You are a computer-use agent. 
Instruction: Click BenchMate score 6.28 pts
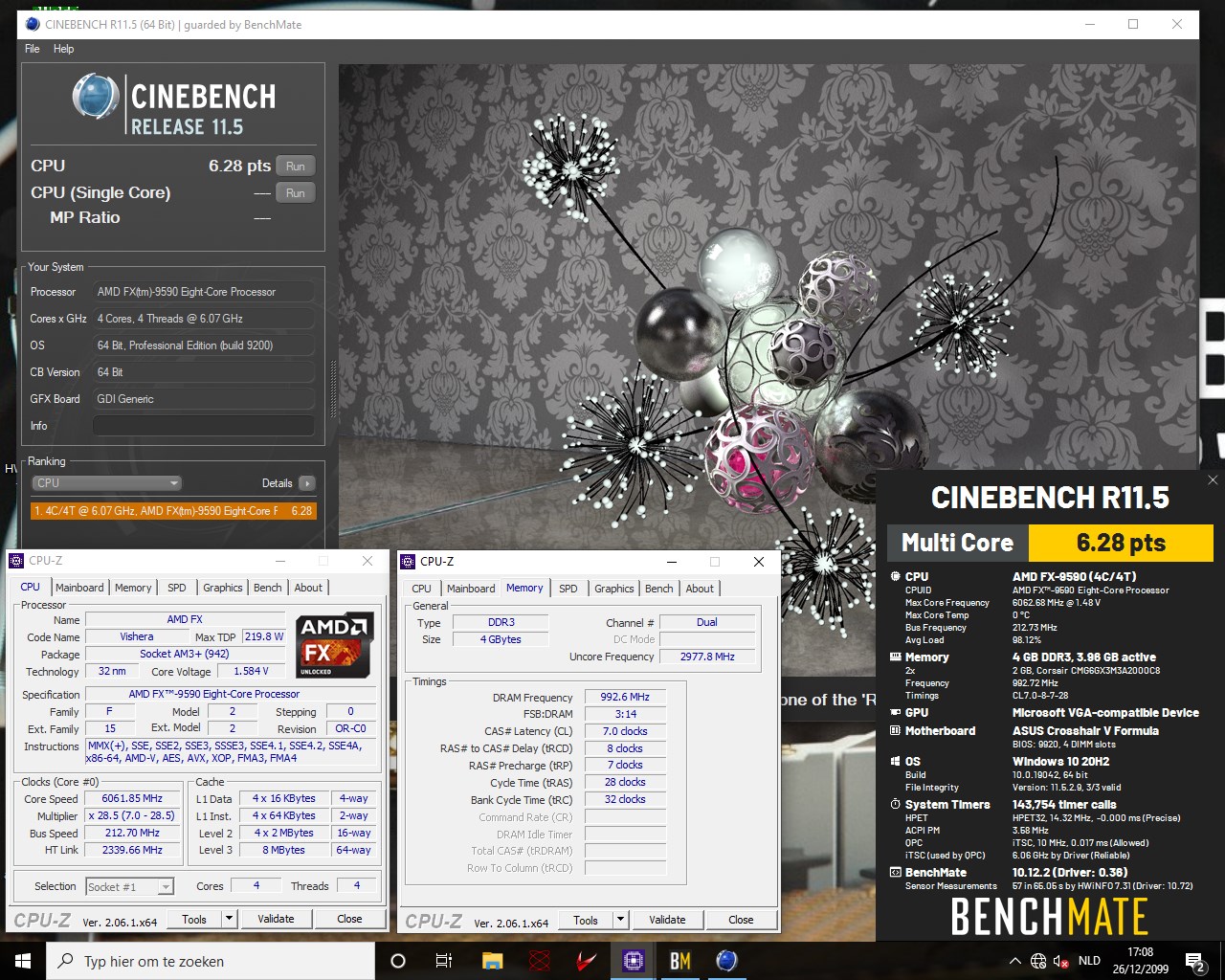click(1121, 543)
